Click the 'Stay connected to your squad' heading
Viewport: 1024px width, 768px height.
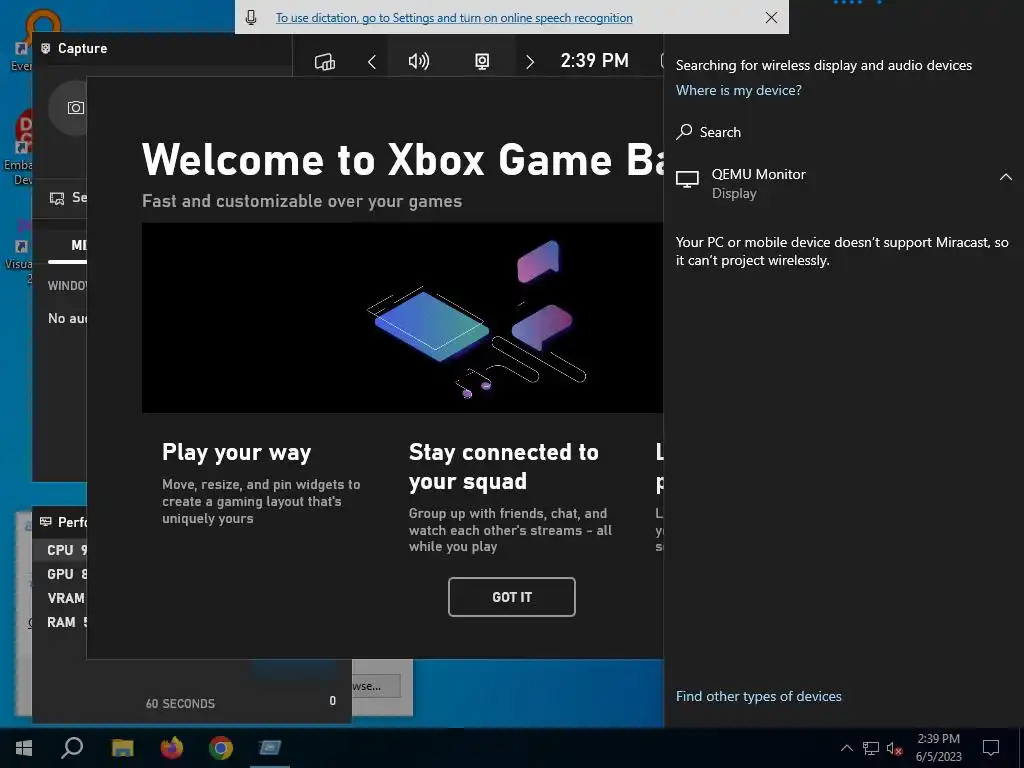click(504, 466)
